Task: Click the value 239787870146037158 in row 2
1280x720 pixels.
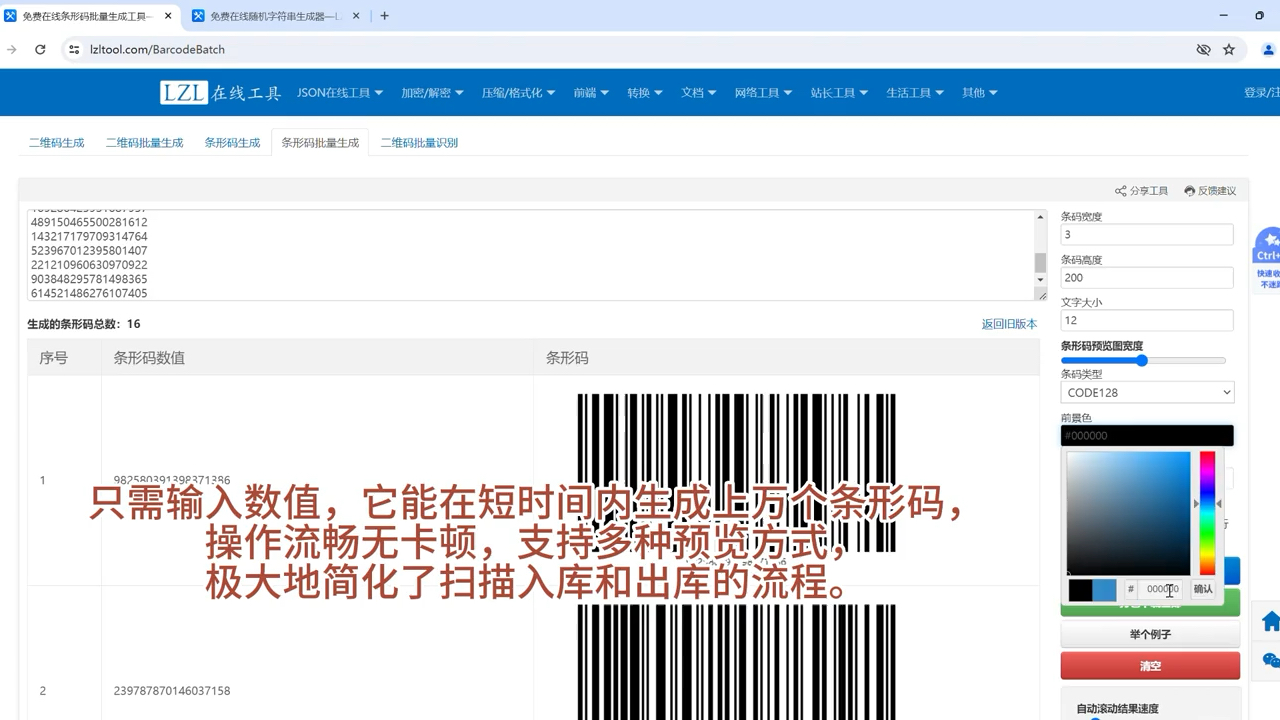Action: [172, 691]
